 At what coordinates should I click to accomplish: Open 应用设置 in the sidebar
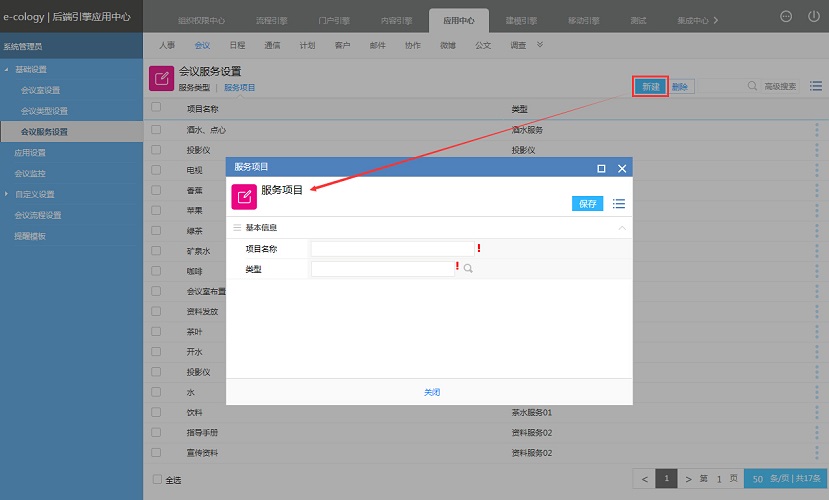coord(30,153)
